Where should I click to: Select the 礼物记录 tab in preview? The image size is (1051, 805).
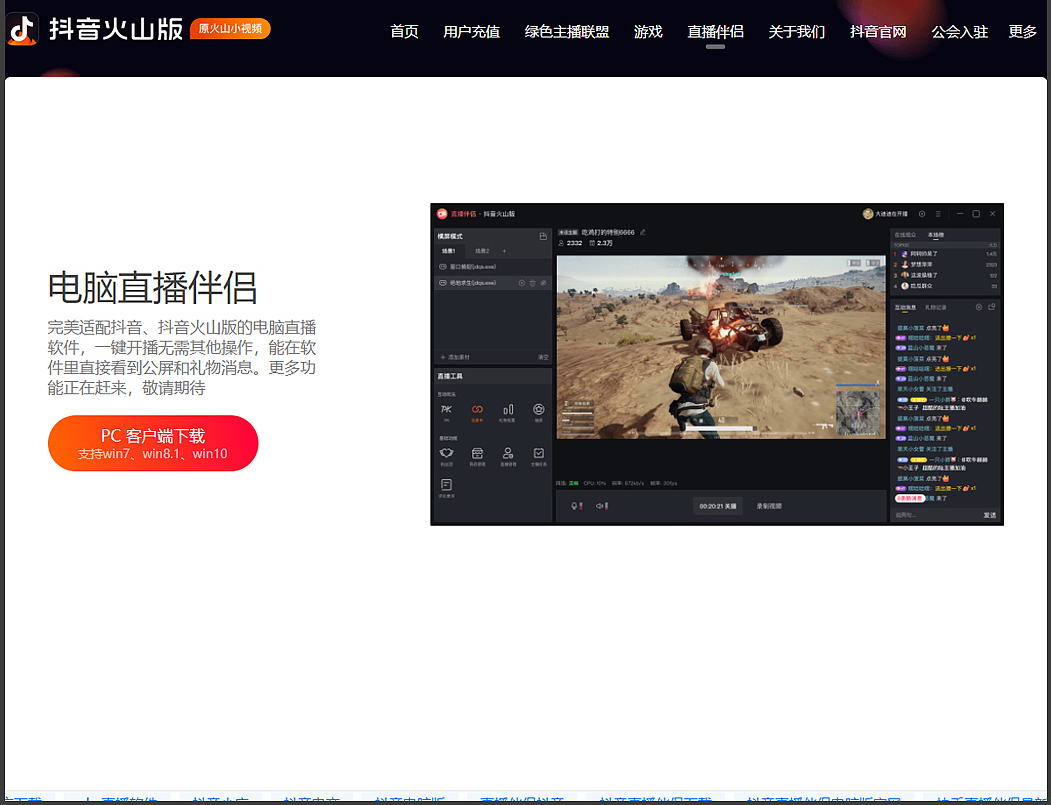[936, 307]
